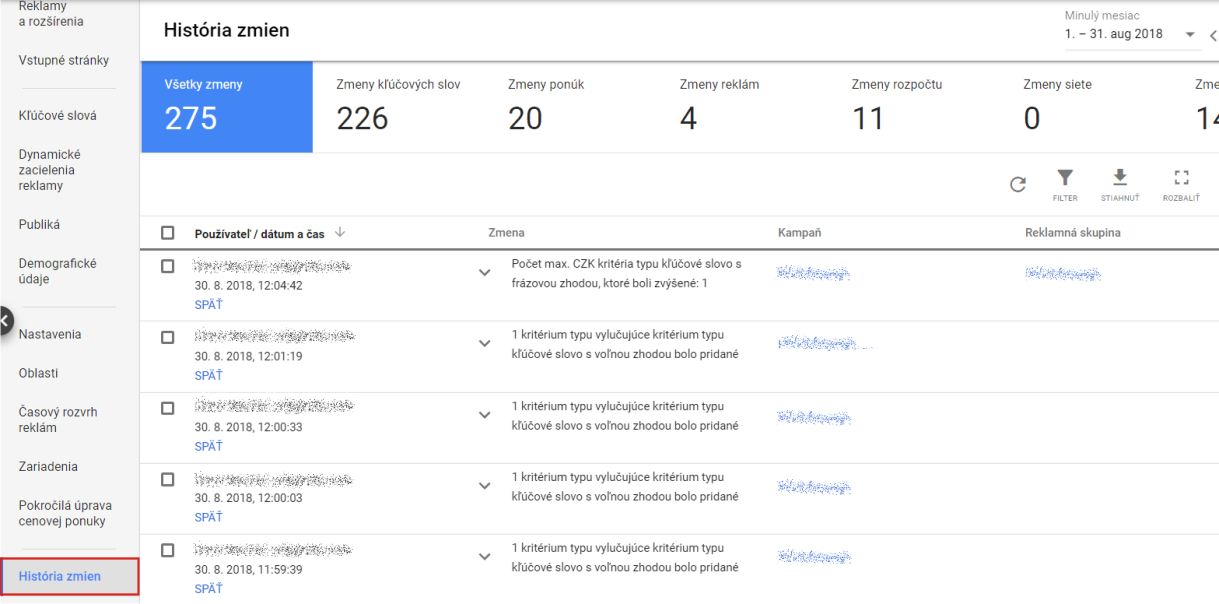Check the row dated 30. 8. 2018, 12:04:42
1219x604 pixels.
(168, 267)
